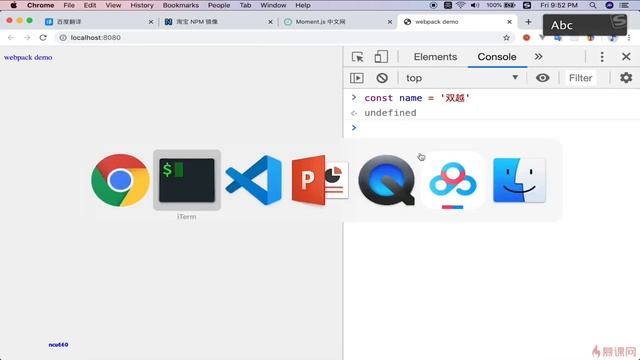Open the top JavaScript context dropdown

(x=462, y=78)
